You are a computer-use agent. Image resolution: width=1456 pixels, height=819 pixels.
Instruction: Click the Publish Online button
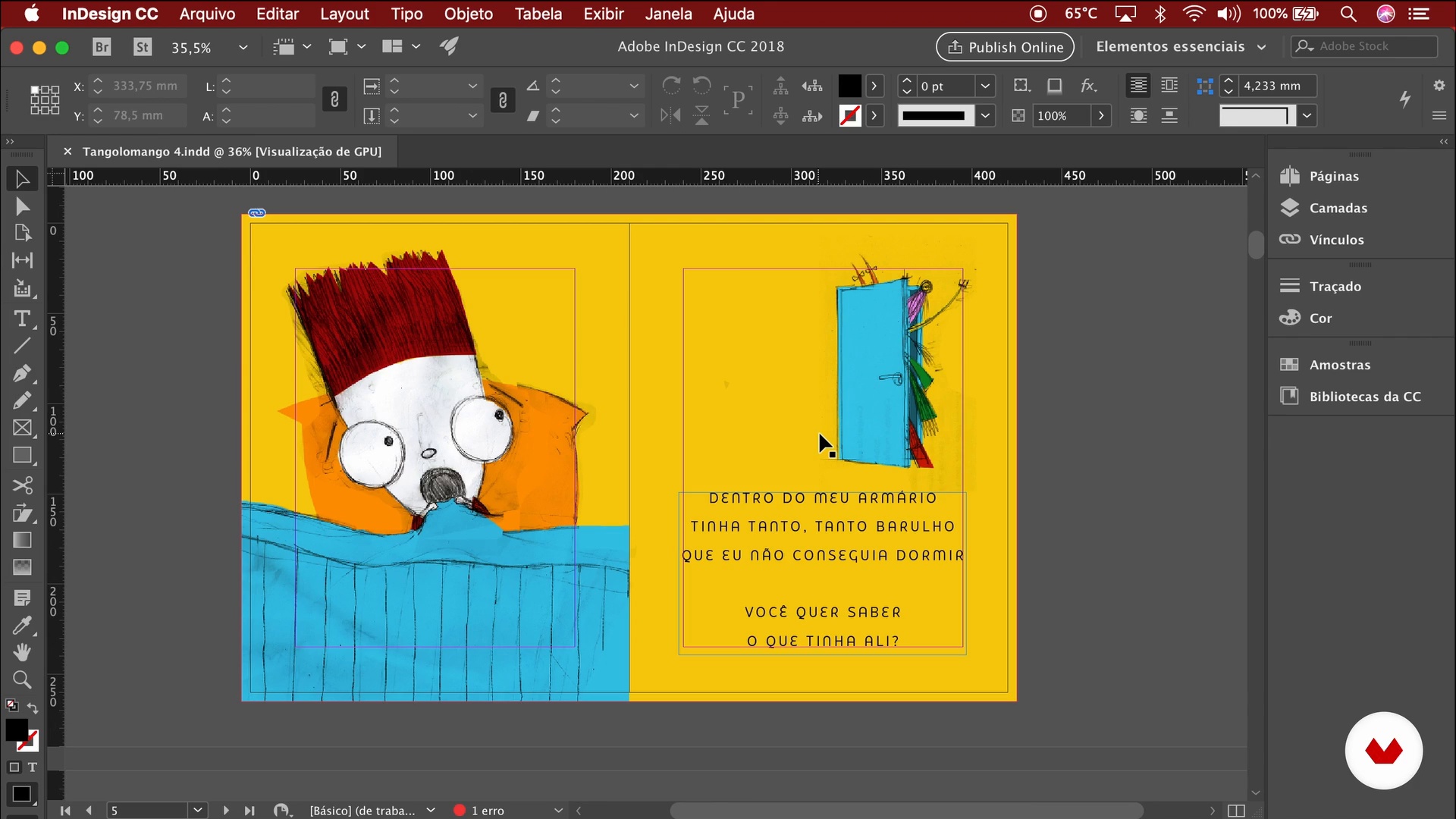1005,47
